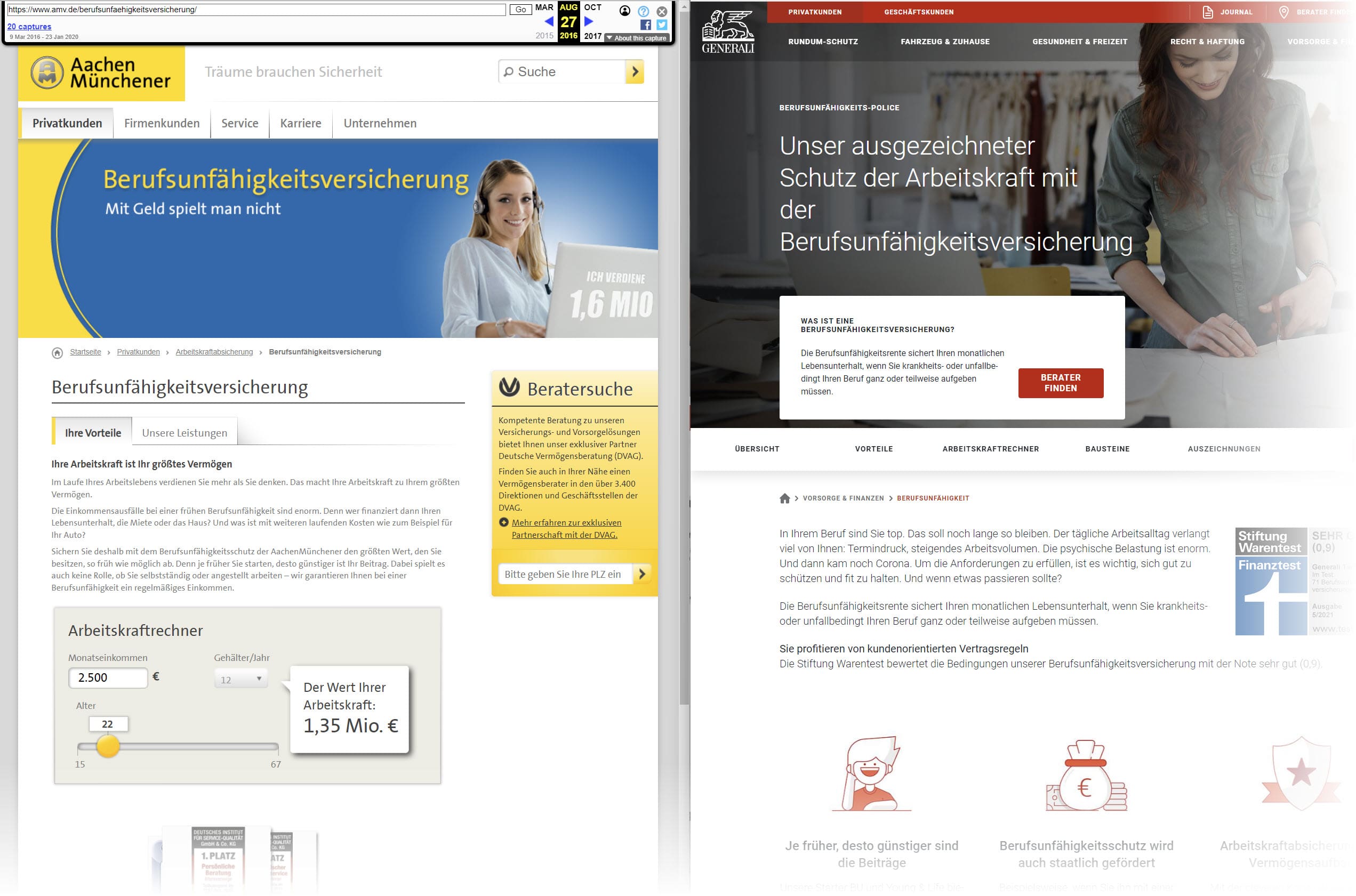Open the Gehälter/Jahr dropdown

click(240, 677)
